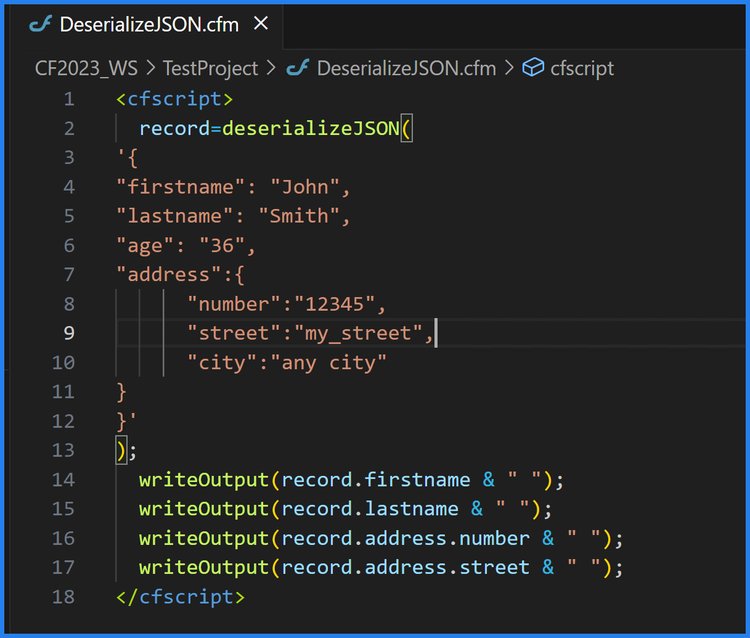The image size is (750, 638).
Task: Click line number 18 in the gutter
Action: point(63,597)
